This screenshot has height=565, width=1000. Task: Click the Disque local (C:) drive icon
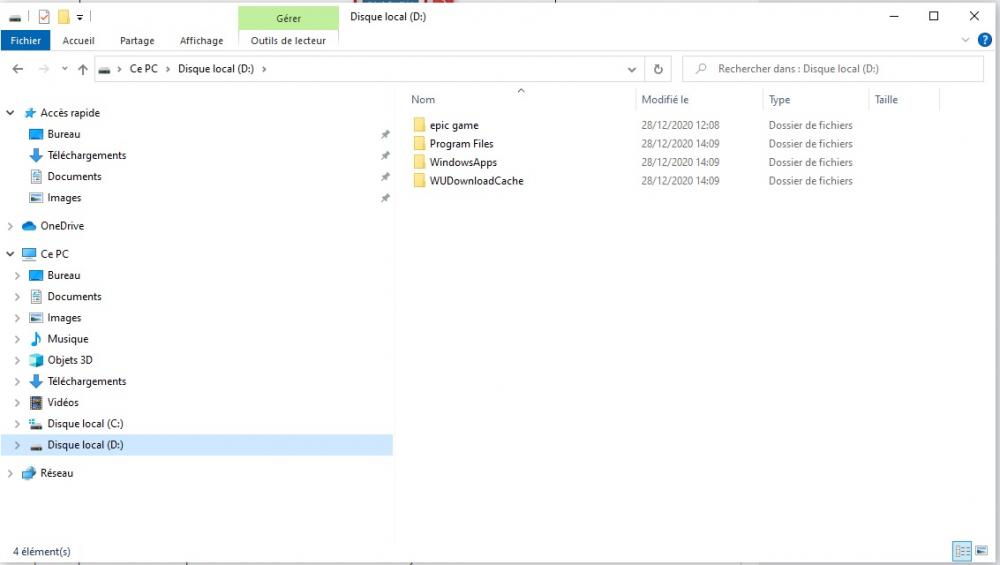(36, 423)
